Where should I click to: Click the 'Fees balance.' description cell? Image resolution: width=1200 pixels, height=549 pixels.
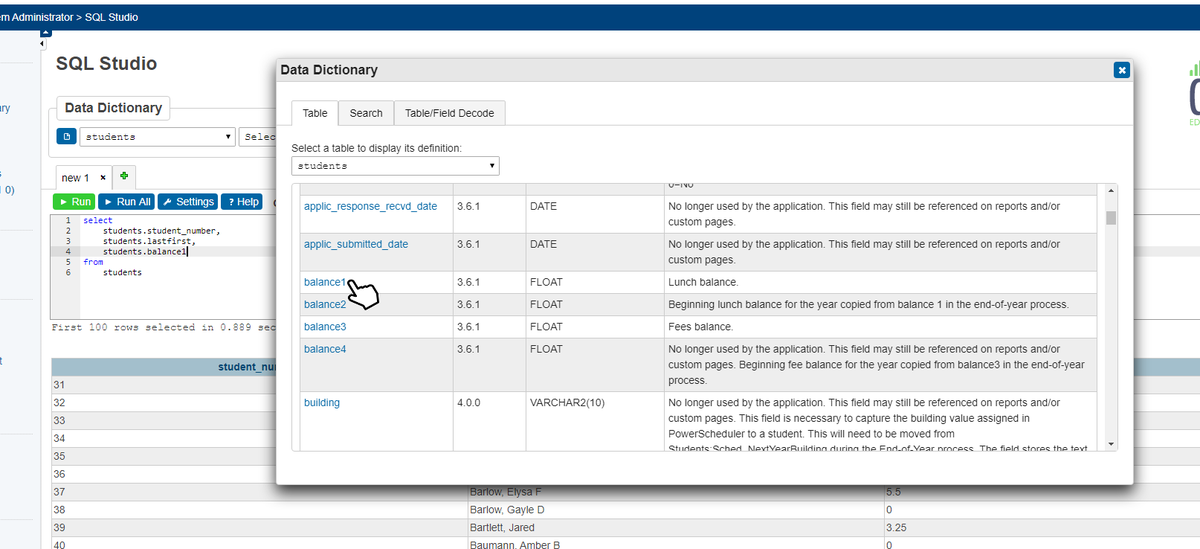pos(879,327)
